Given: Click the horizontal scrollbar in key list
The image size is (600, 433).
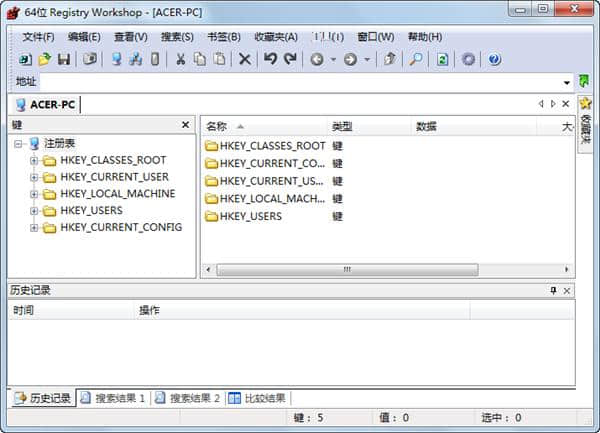Looking at the screenshot, I should pyautogui.click(x=346, y=269).
